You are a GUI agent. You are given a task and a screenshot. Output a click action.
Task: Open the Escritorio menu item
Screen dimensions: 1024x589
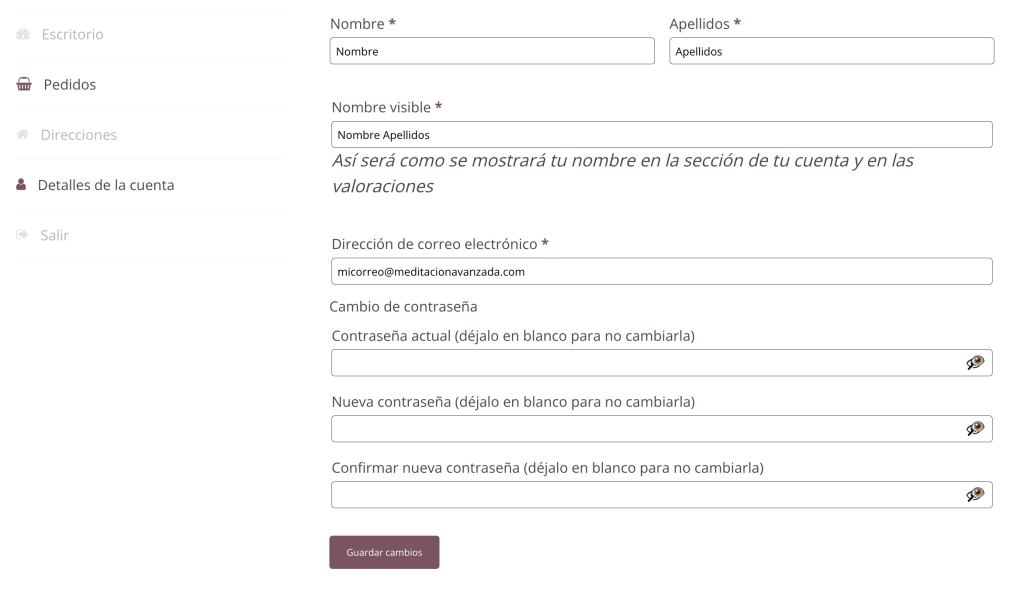[72, 35]
